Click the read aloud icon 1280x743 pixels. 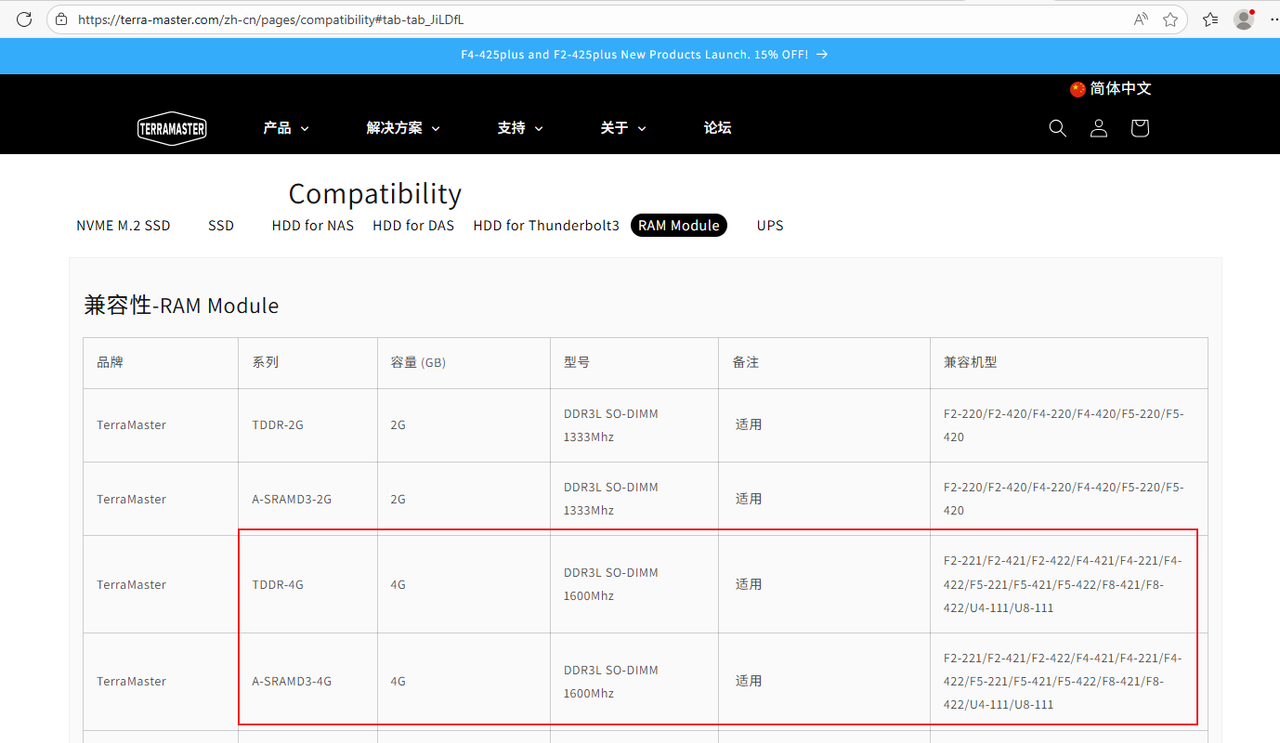pos(1141,19)
